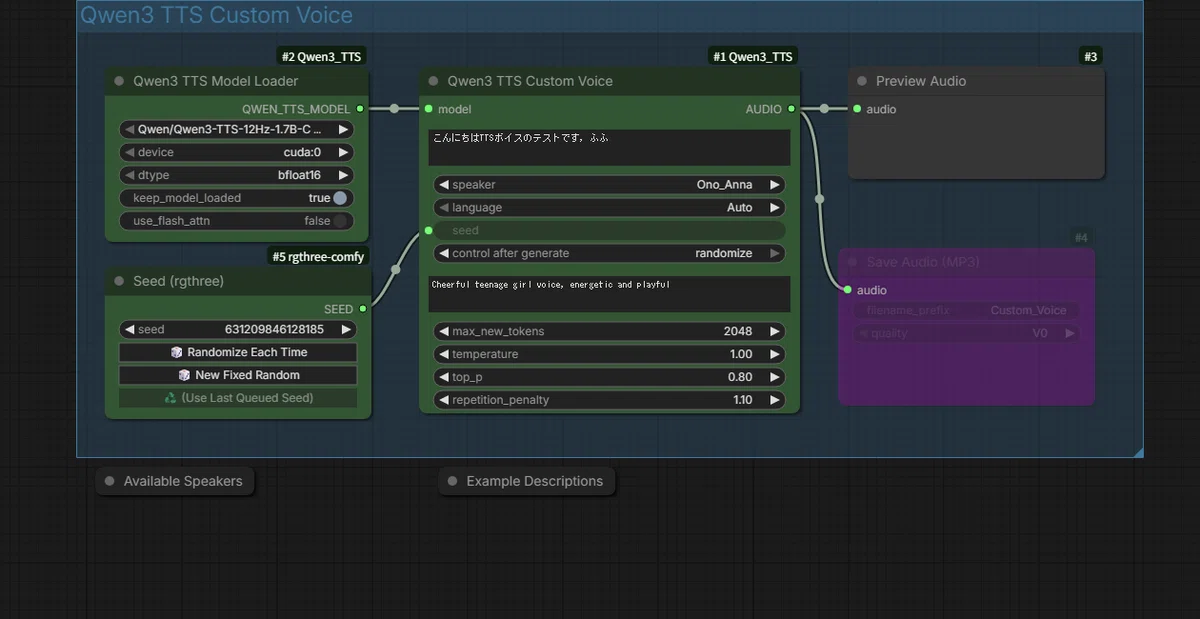This screenshot has height=619, width=1200.
Task: Toggle use_flash_attn switch
Action: 341,221
